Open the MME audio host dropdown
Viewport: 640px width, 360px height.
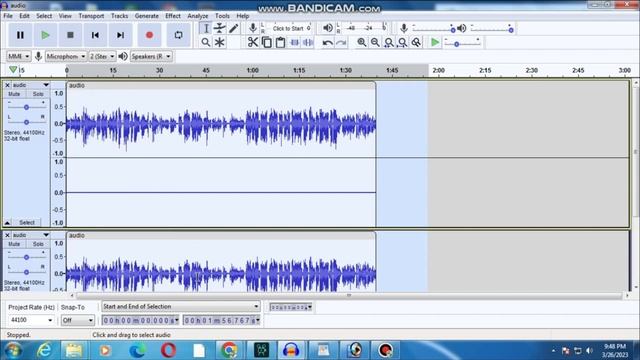(x=18, y=56)
